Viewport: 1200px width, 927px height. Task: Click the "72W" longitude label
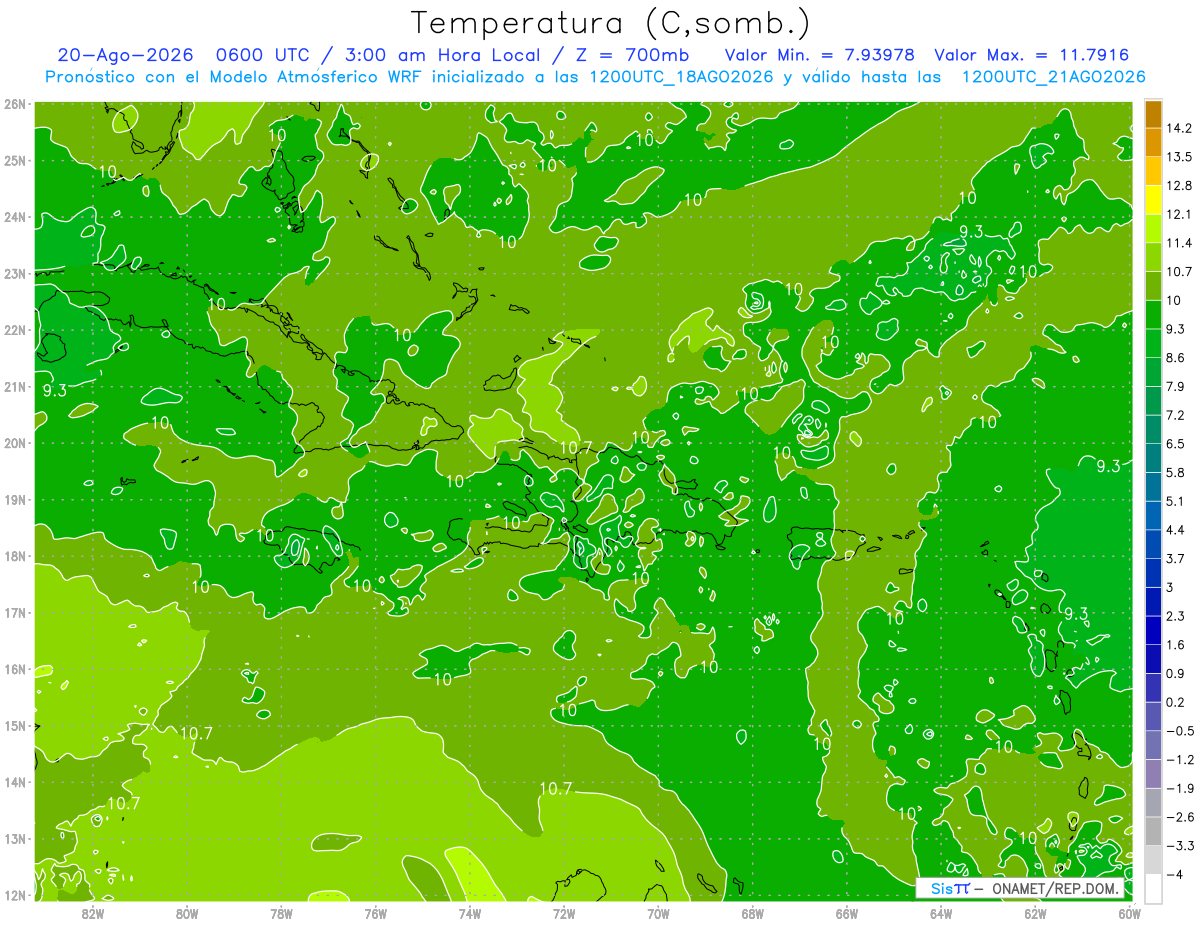pyautogui.click(x=564, y=914)
